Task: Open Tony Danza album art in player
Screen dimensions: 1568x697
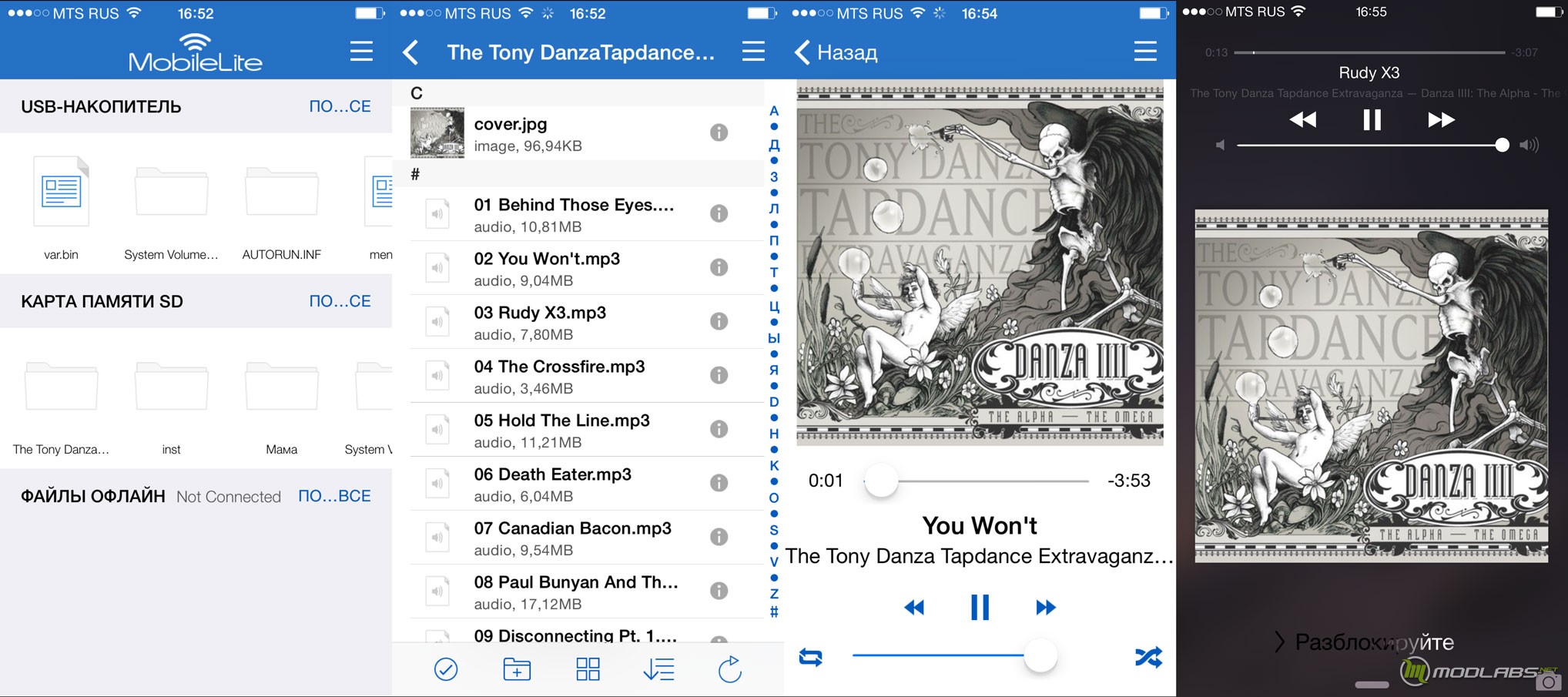Action: coord(980,264)
